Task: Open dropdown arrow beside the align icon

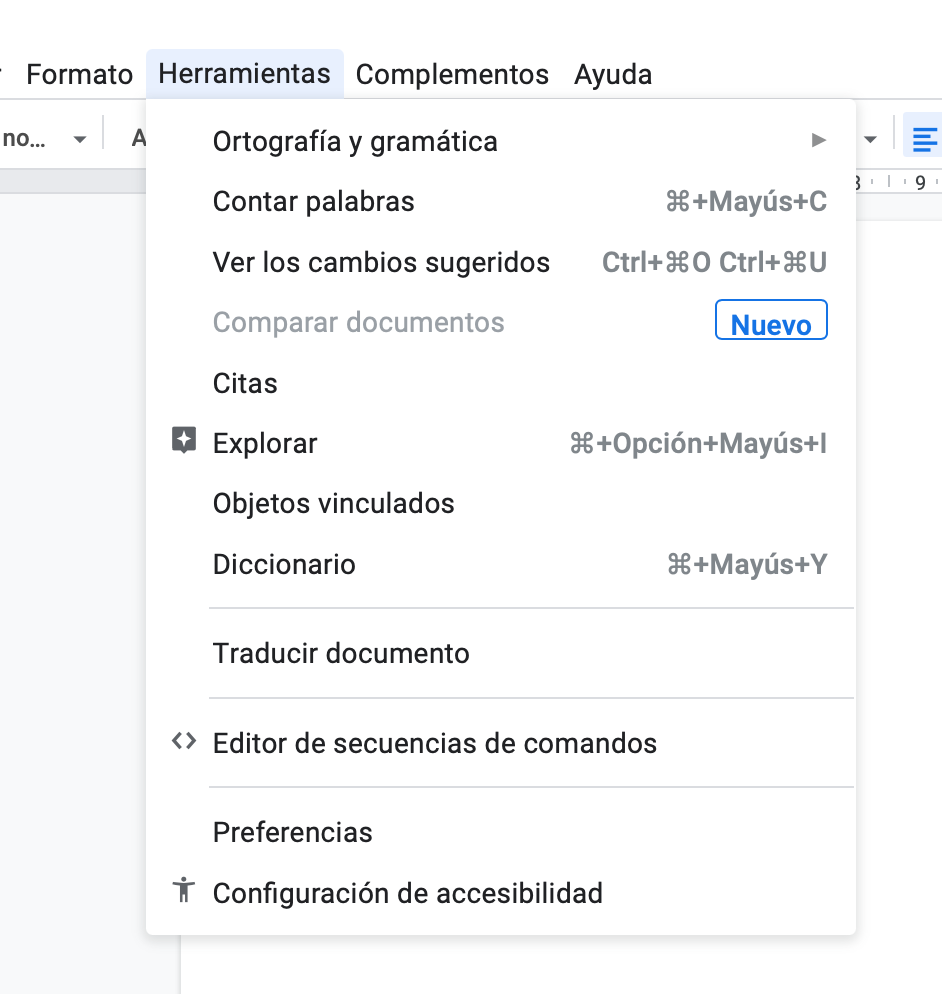Action: pos(871,139)
